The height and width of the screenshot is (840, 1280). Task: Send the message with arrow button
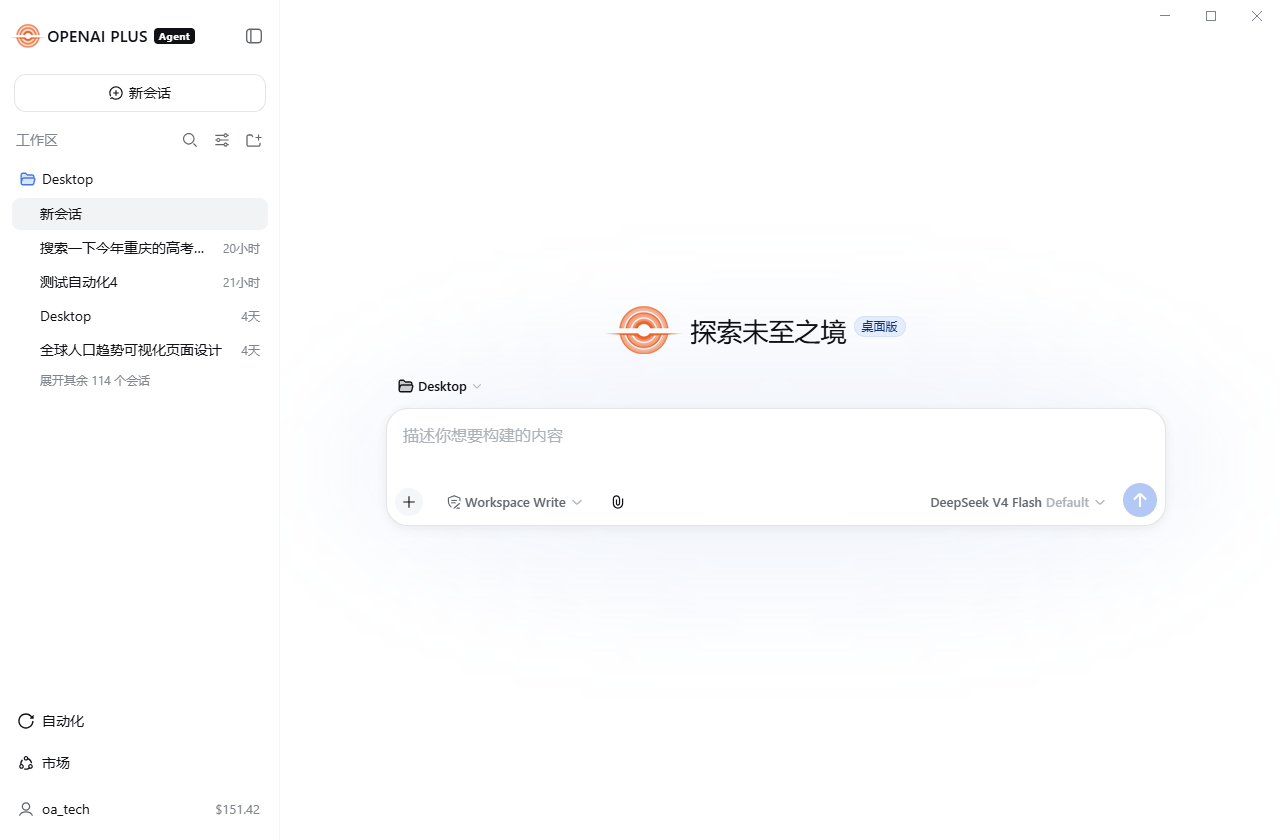click(1140, 500)
